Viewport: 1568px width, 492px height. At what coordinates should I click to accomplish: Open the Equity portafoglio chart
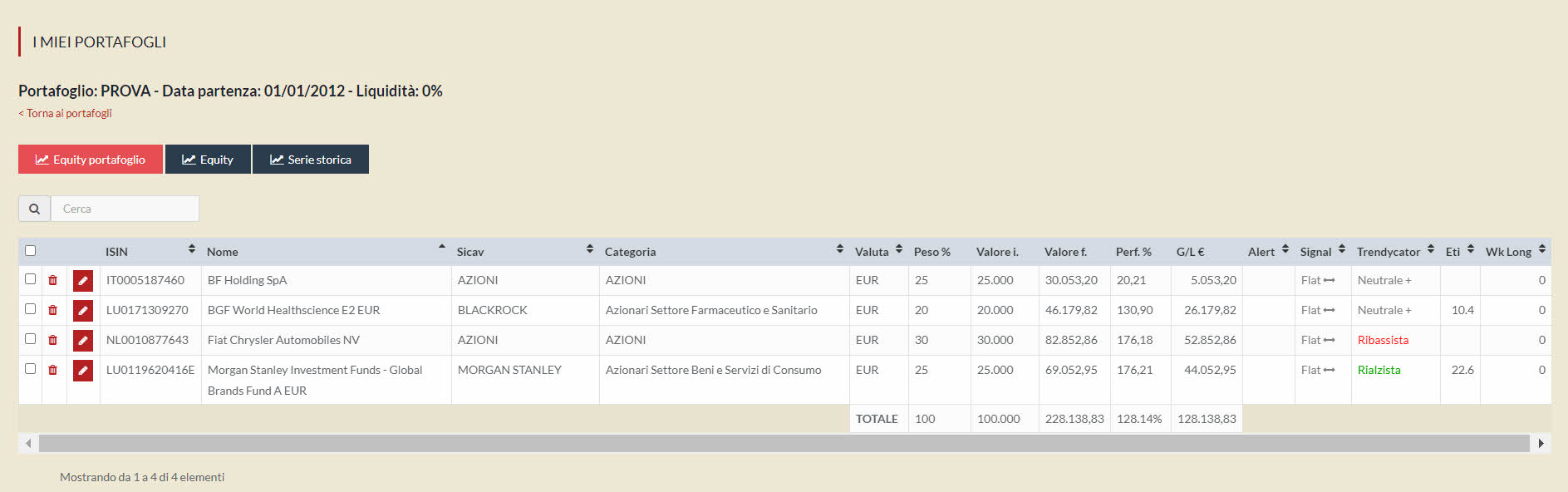[91, 160]
